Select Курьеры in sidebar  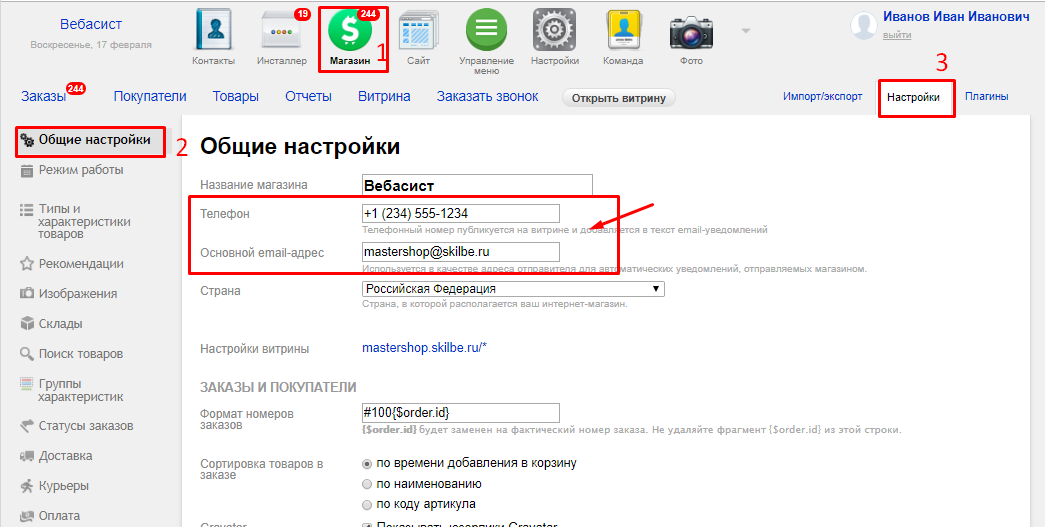[x=64, y=486]
